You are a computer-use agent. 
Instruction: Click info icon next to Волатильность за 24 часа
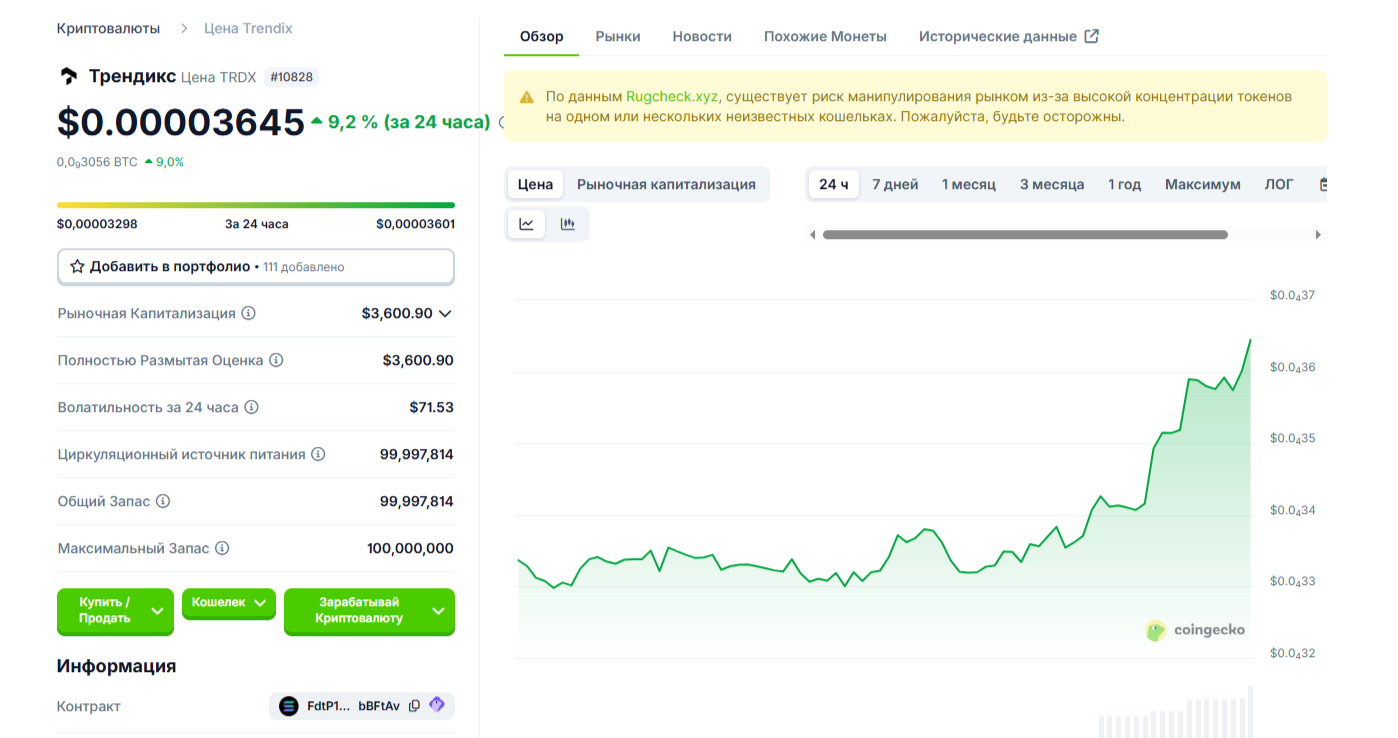[252, 407]
